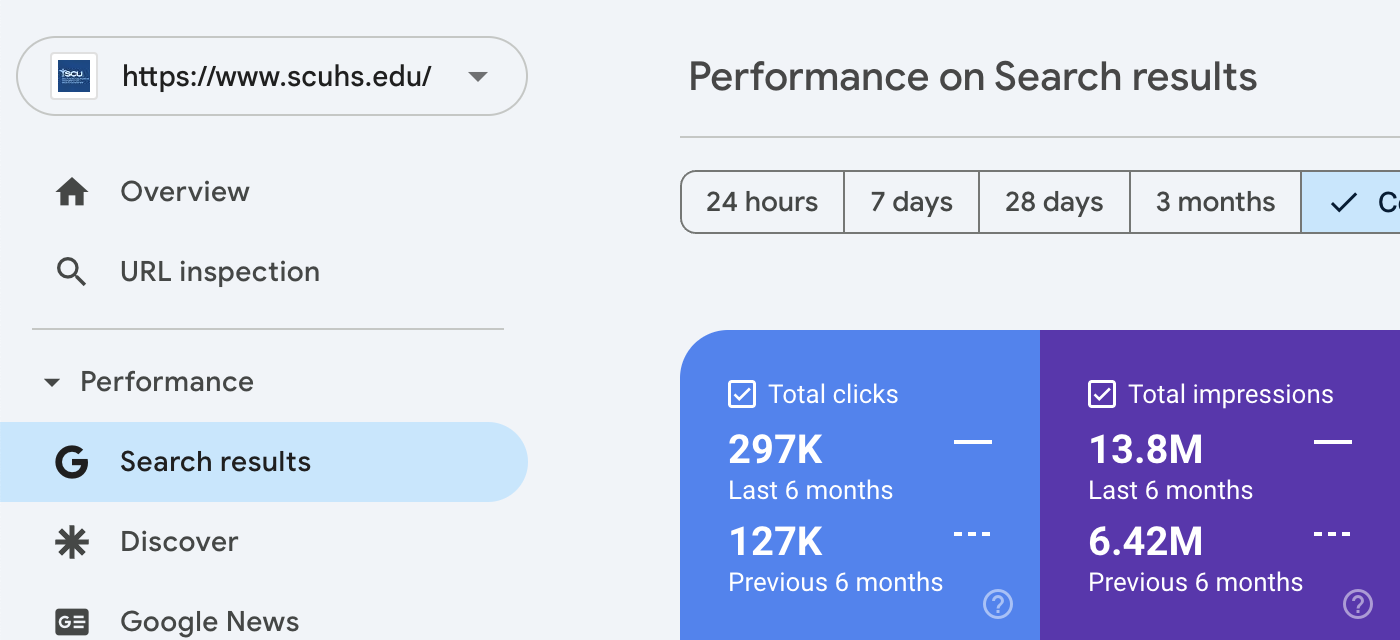Click the Total clicks blue metric card

tap(860, 485)
